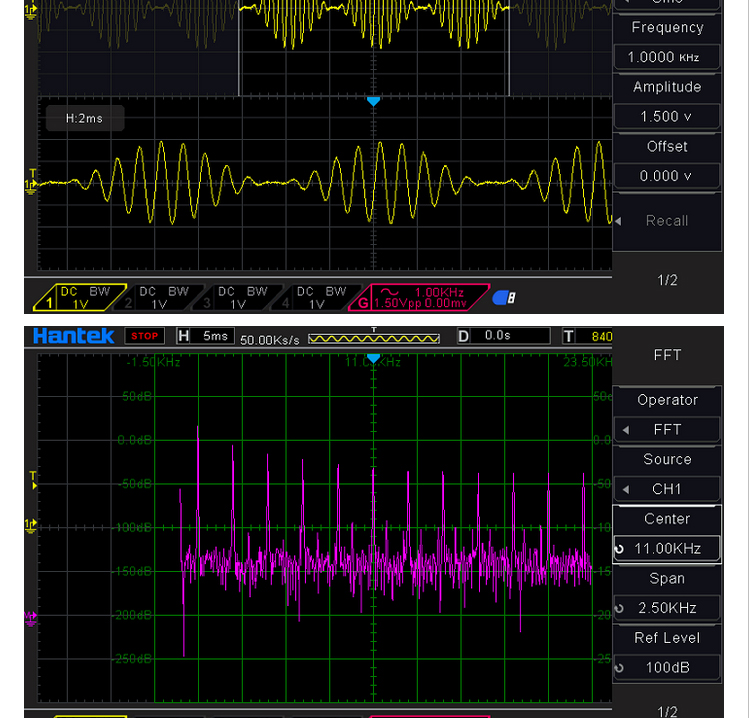Select the Center 11.00KHz menu item
The height and width of the screenshot is (718, 750).
(667, 548)
